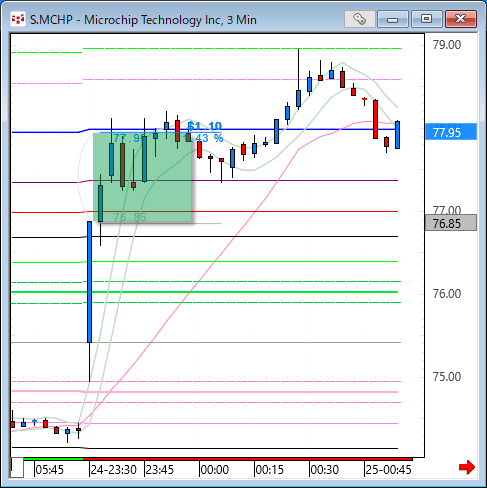Viewport: 487px width, 488px height.
Task: Click the red scroll-right arrow
Action: (x=467, y=467)
